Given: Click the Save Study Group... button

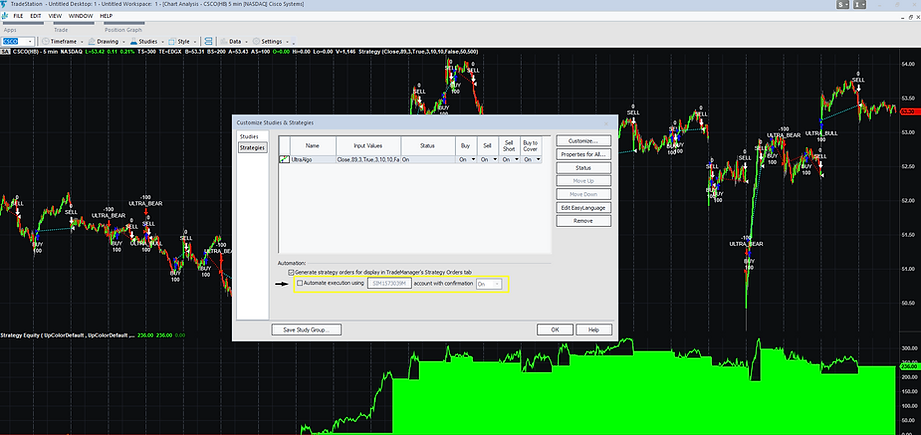Looking at the screenshot, I should click(306, 329).
